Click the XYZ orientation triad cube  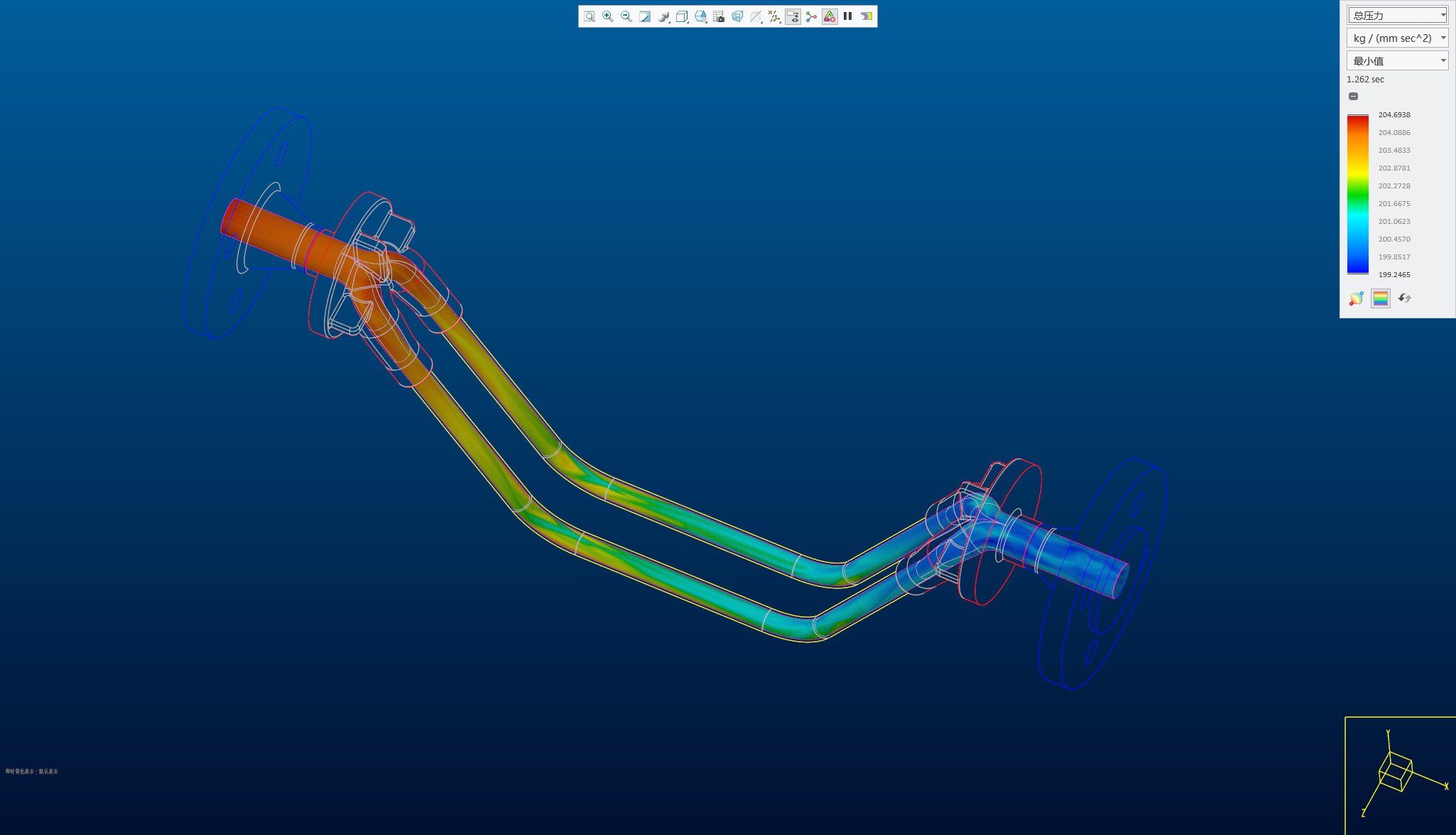click(1396, 772)
